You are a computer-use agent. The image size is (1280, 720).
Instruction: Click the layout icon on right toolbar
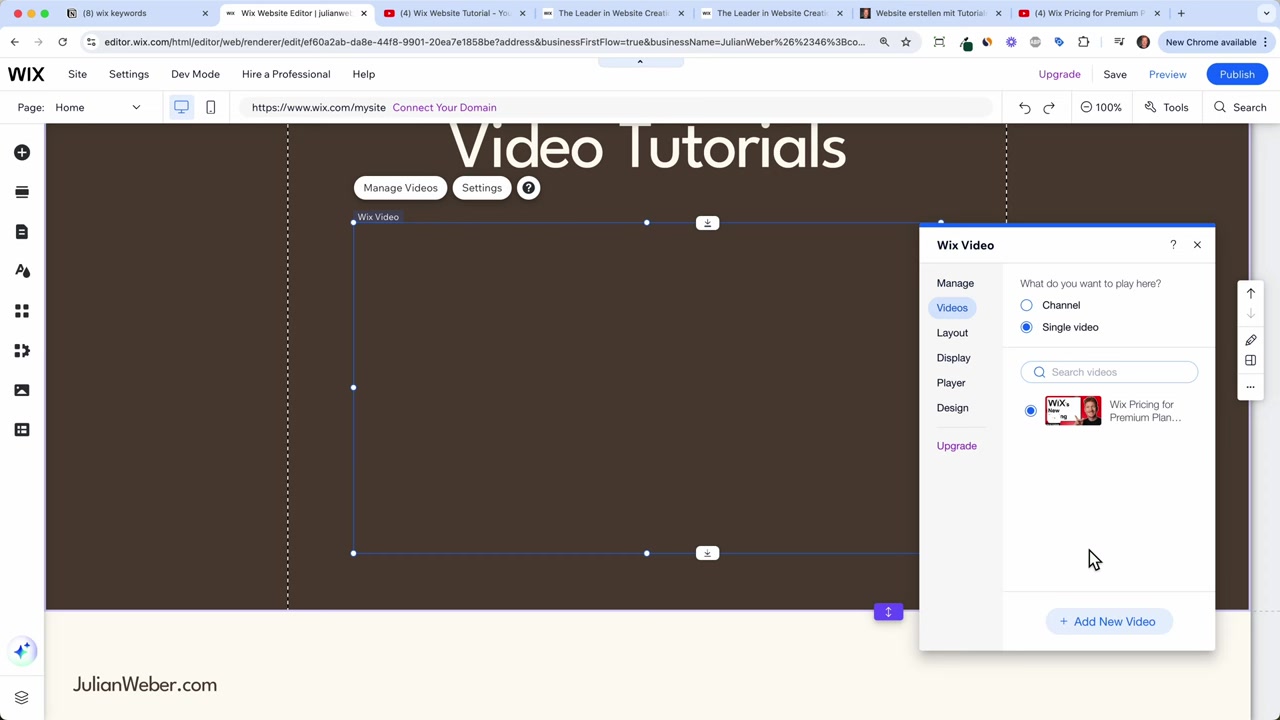(x=1250, y=360)
